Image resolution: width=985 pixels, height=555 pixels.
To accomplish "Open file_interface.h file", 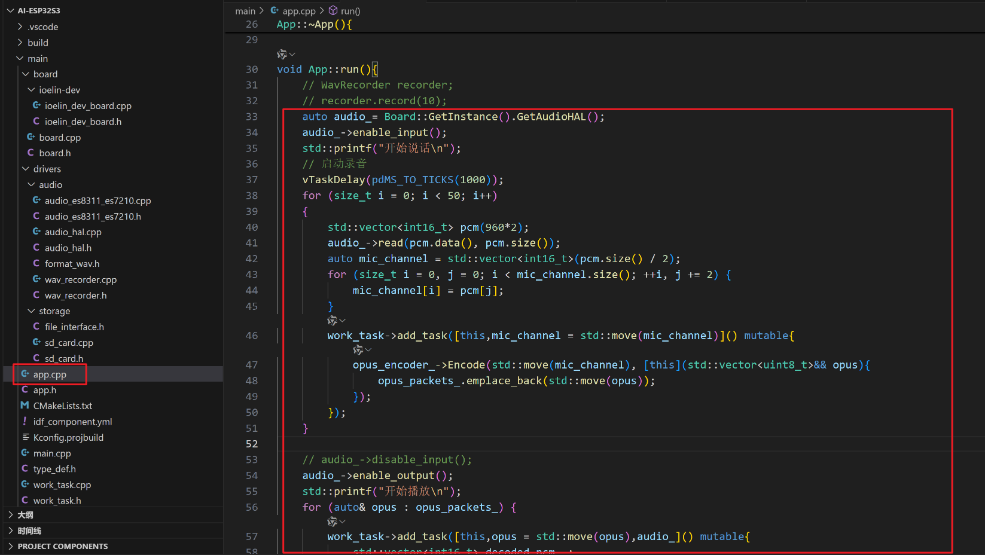I will 74,327.
